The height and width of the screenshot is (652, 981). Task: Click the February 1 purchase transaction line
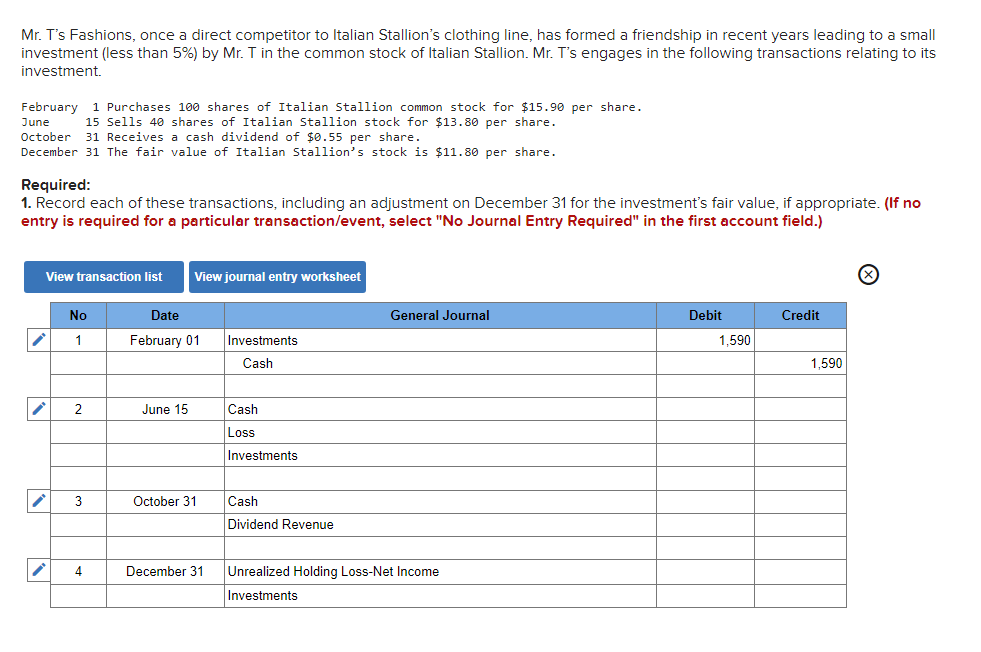(x=332, y=107)
